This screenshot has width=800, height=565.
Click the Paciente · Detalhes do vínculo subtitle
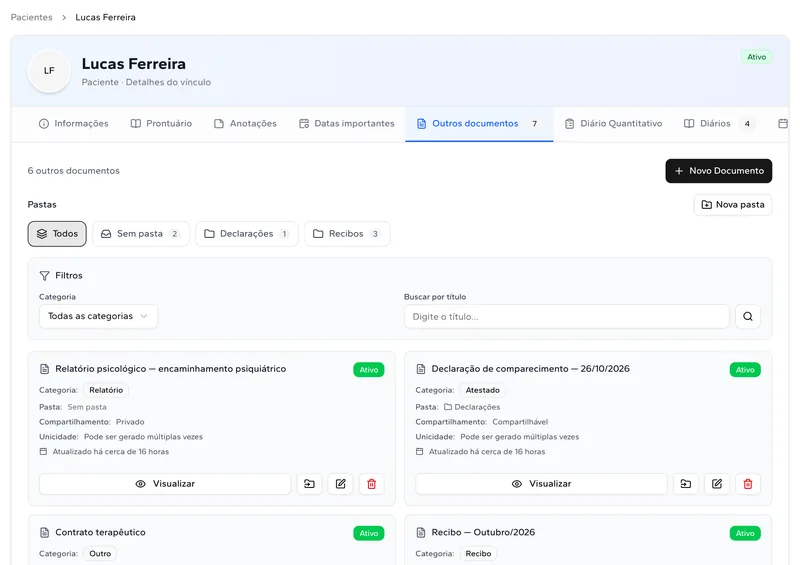pos(146,82)
